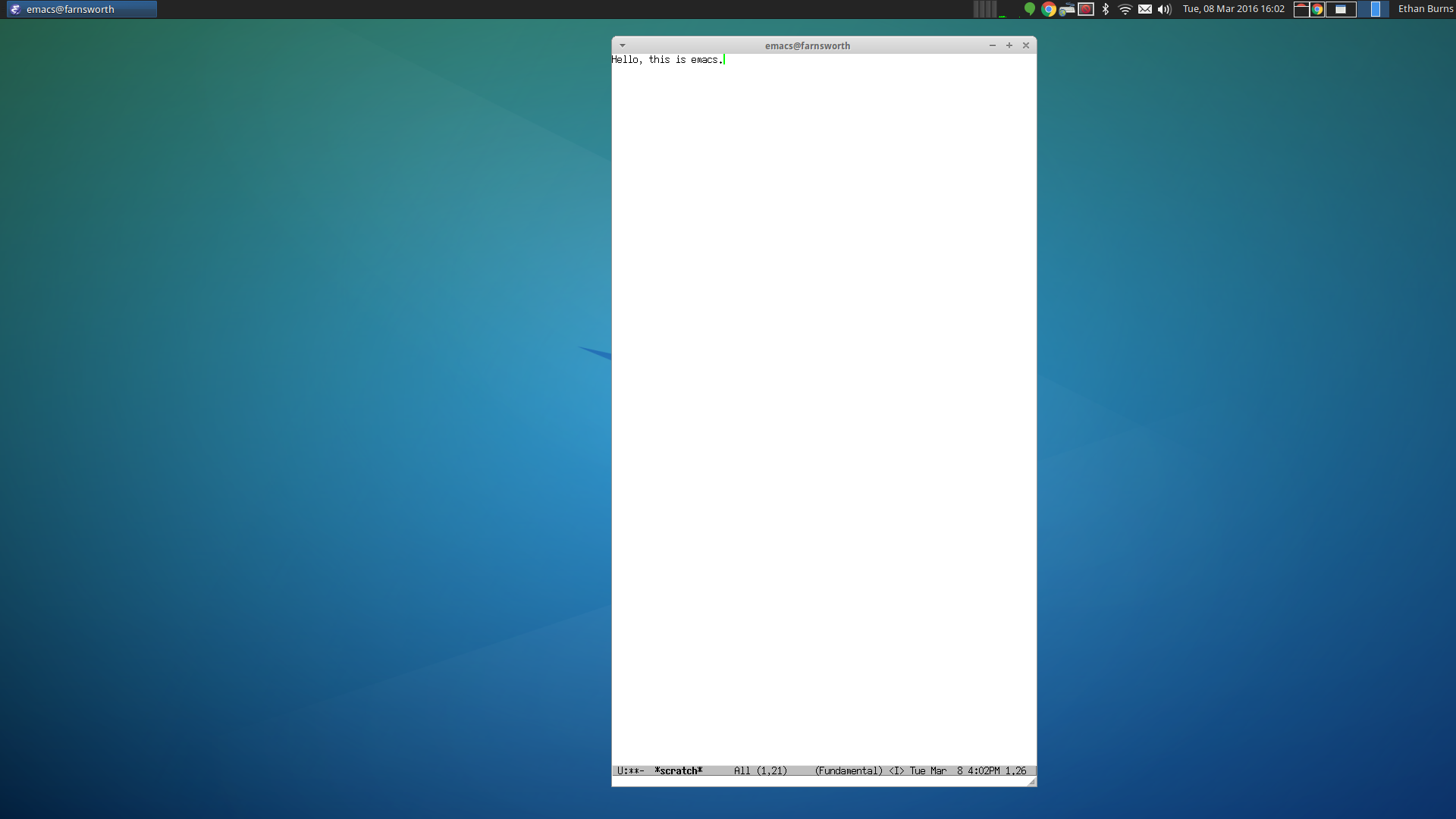Click on the text 'Hello, this is emacs.'
The image size is (1456, 819).
(x=667, y=59)
